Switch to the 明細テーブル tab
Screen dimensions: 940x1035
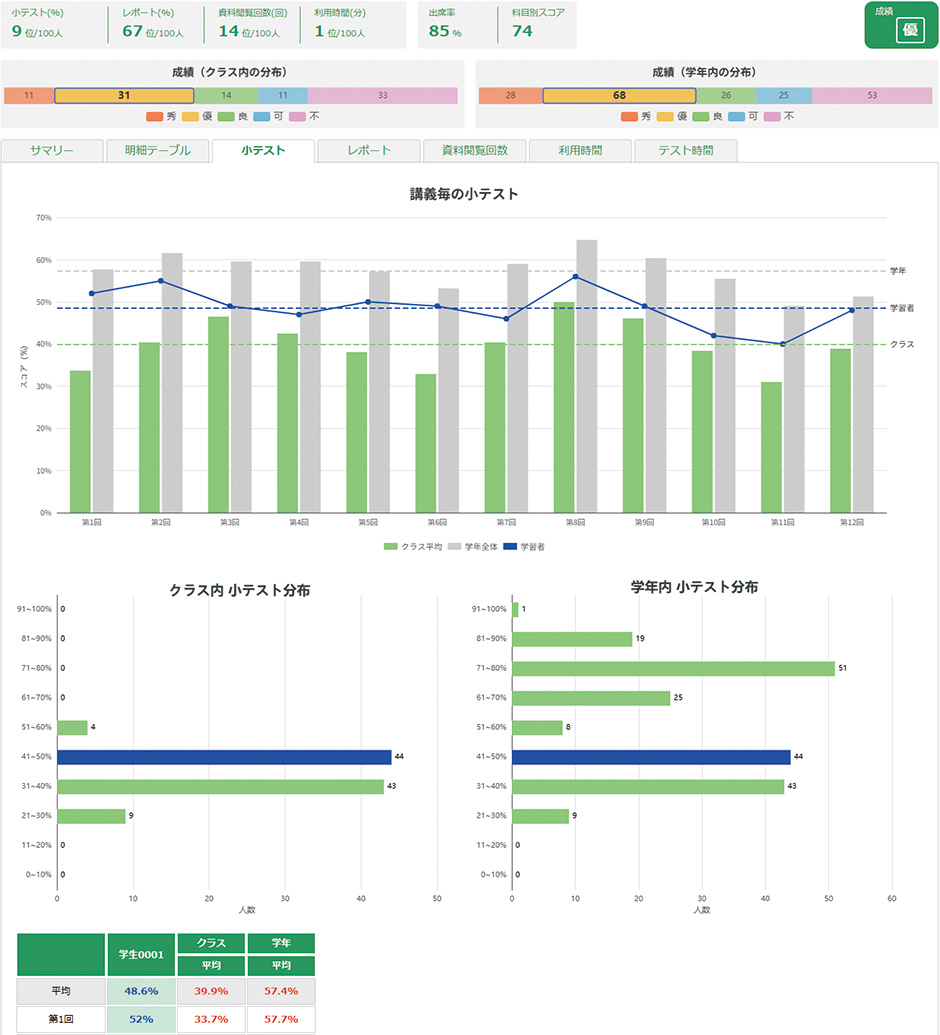[x=157, y=151]
